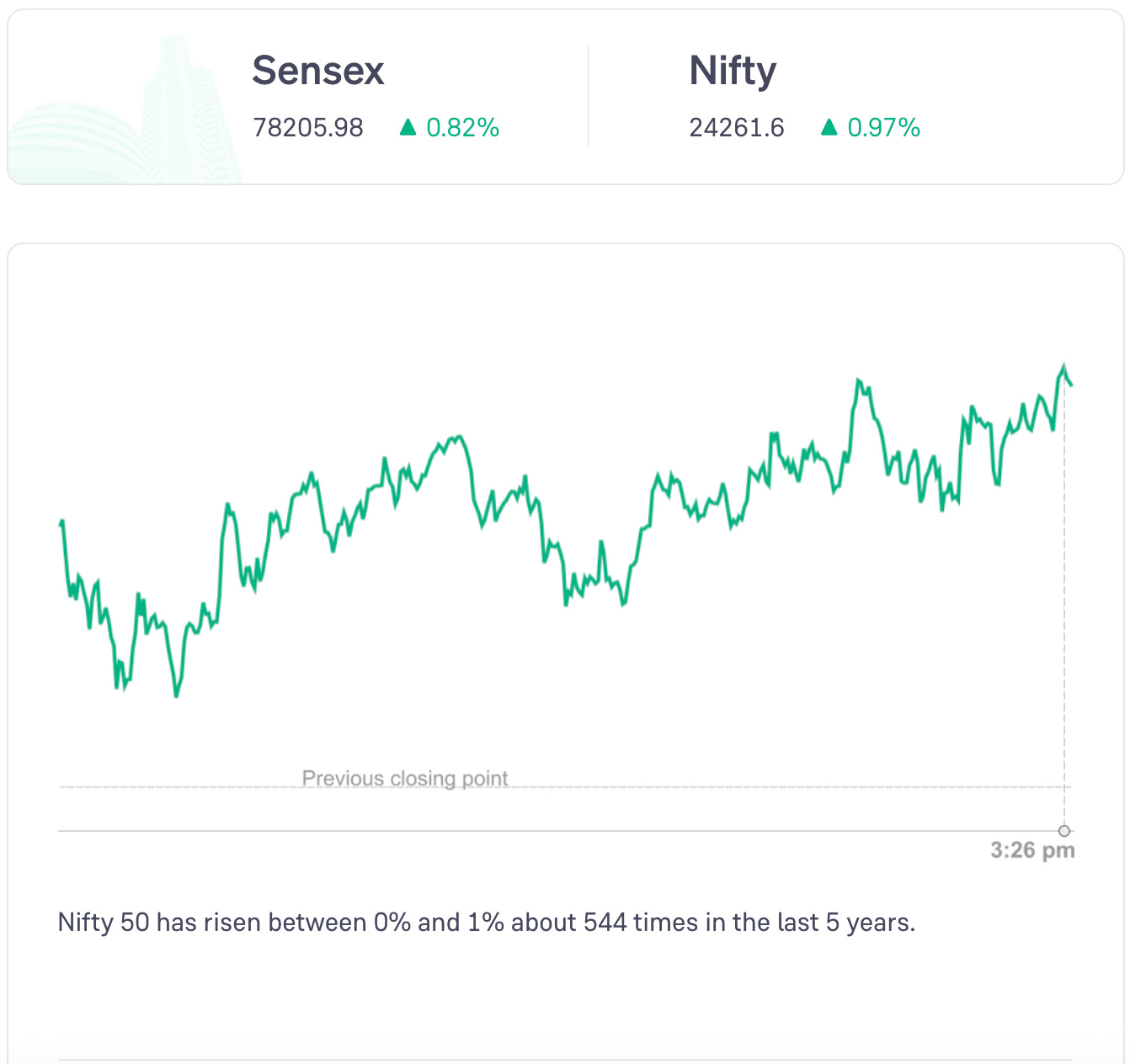This screenshot has width=1130, height=1064.
Task: Click the lowest dip of the green line
Action: tap(176, 695)
